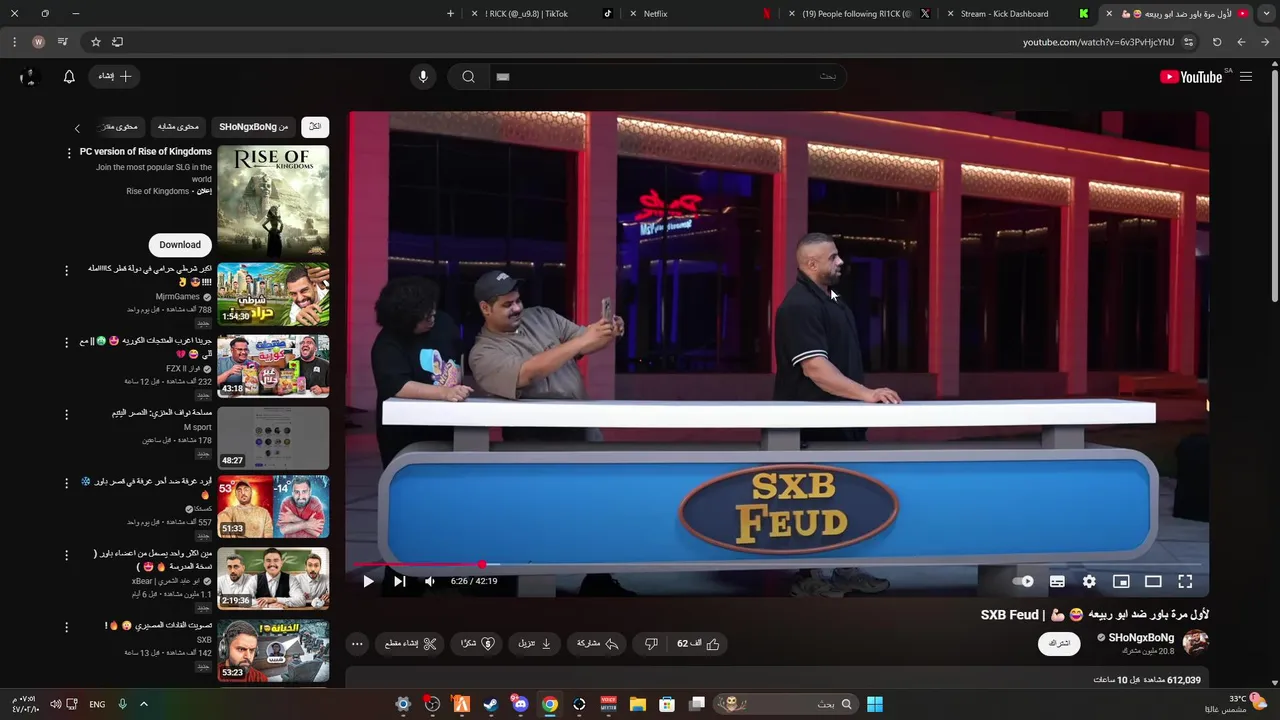The image size is (1280, 720).
Task: Close the Netflix browser tab
Action: click(x=634, y=14)
